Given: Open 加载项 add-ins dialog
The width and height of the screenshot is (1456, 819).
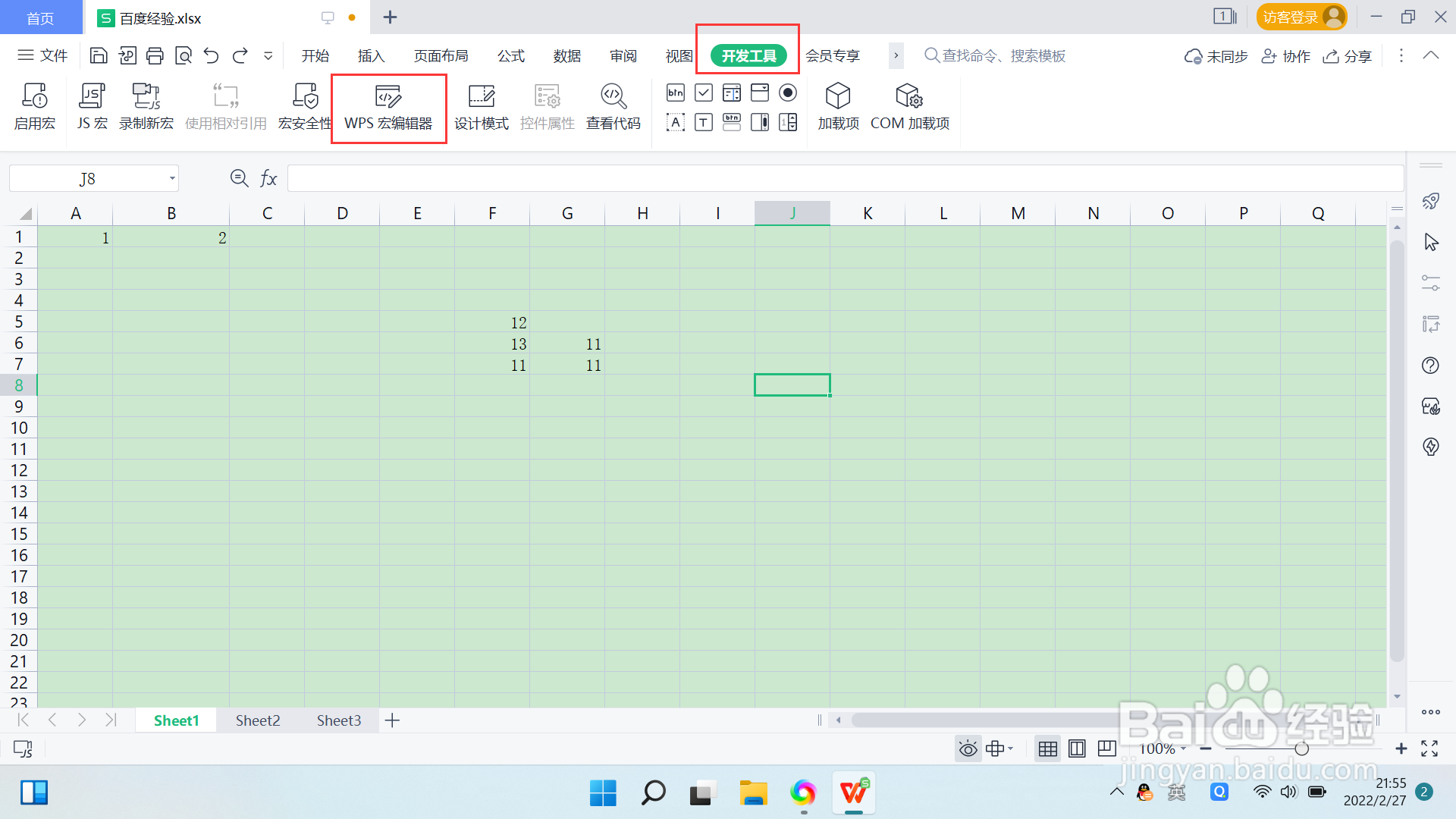Looking at the screenshot, I should 839,108.
